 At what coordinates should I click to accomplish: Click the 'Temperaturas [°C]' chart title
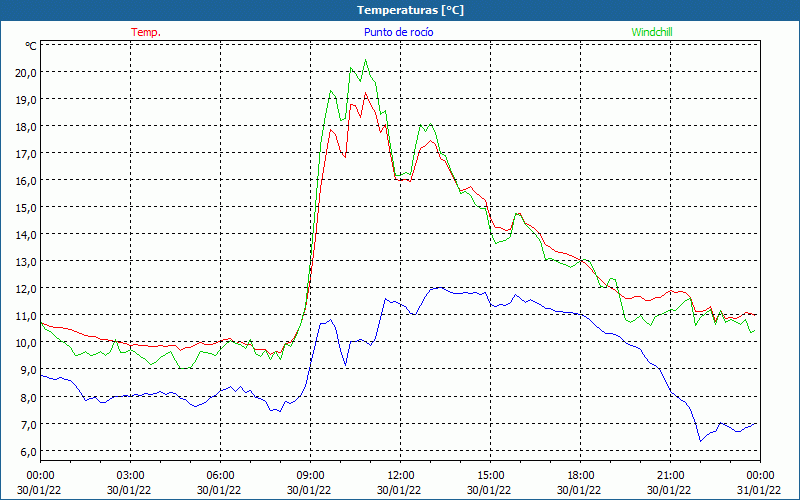pyautogui.click(x=410, y=10)
